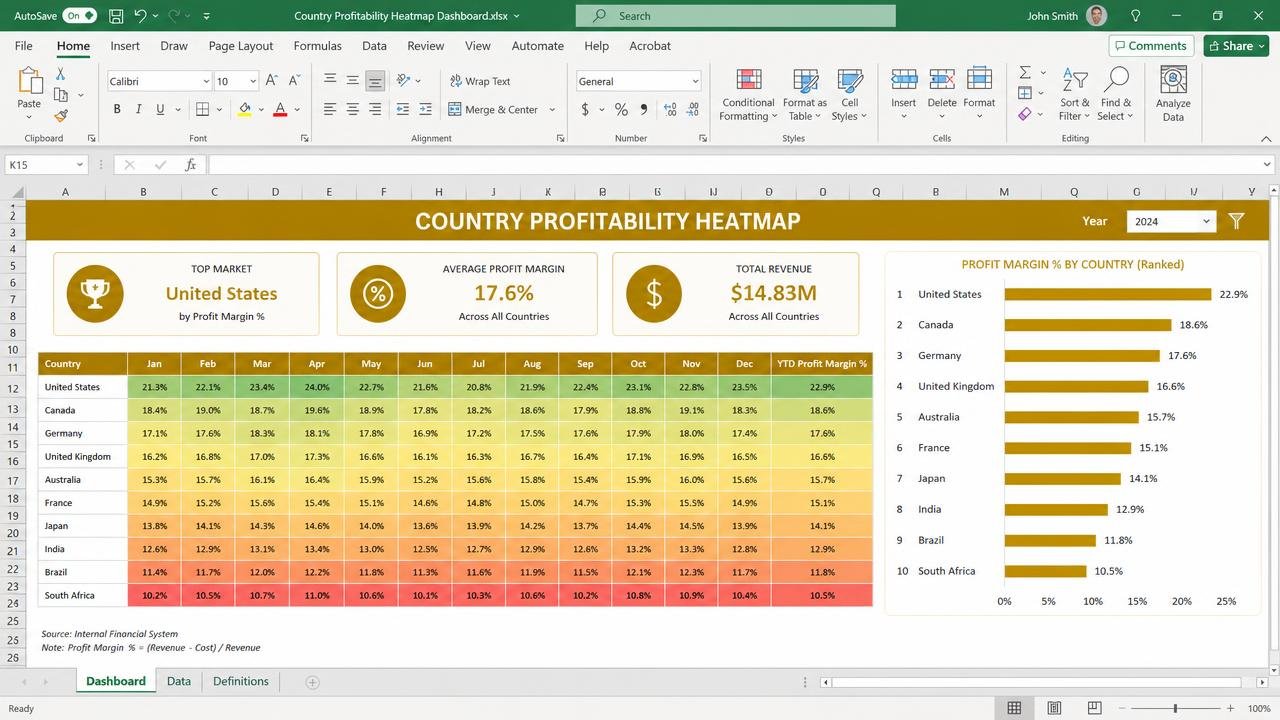Apply Percent Style format

621,109
